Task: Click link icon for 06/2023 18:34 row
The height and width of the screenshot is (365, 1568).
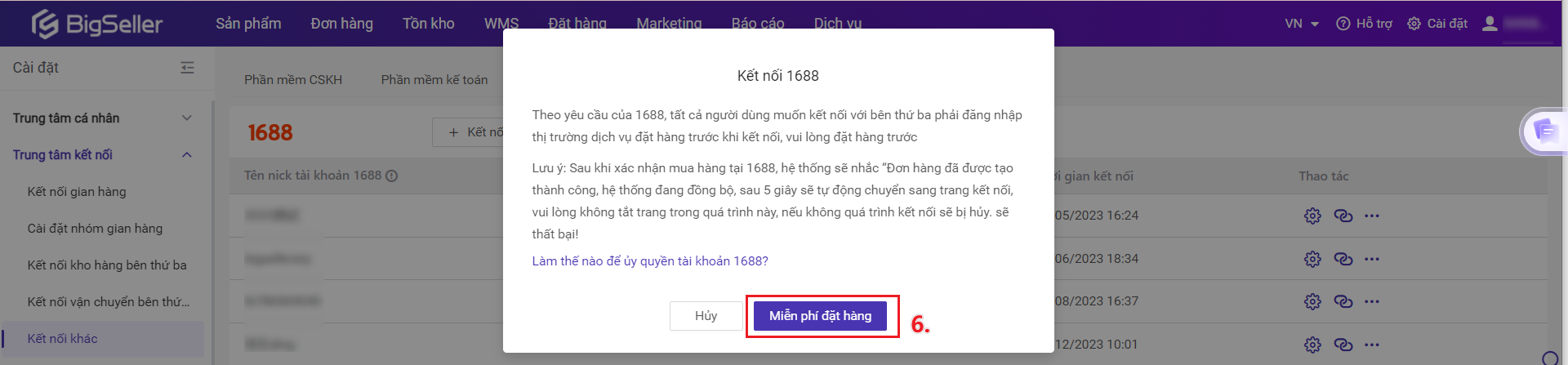Action: [1343, 259]
